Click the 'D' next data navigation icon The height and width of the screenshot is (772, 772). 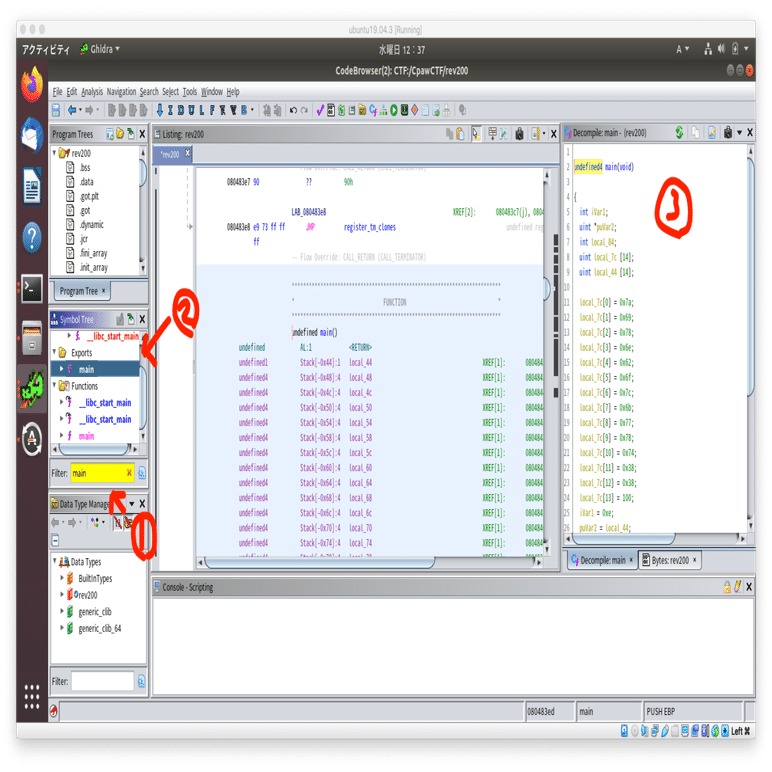tap(181, 110)
